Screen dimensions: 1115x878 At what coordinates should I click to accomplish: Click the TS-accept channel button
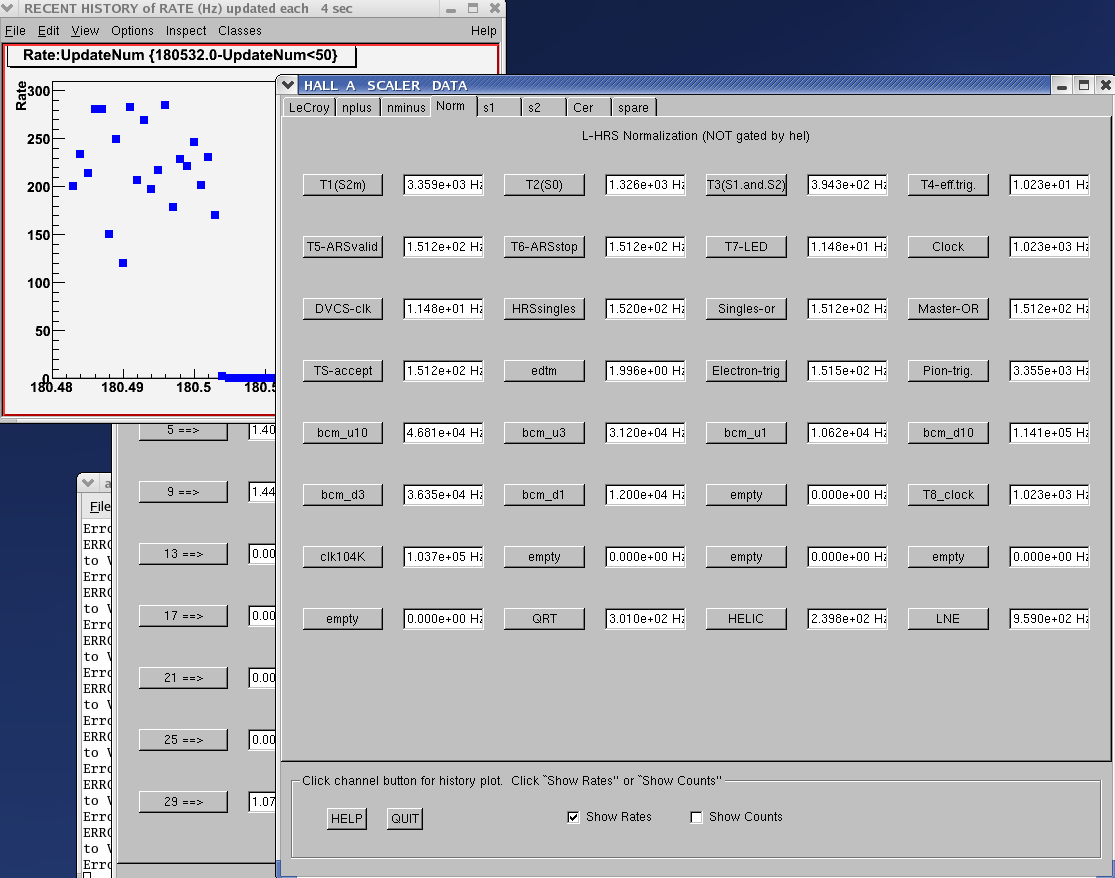tap(343, 370)
